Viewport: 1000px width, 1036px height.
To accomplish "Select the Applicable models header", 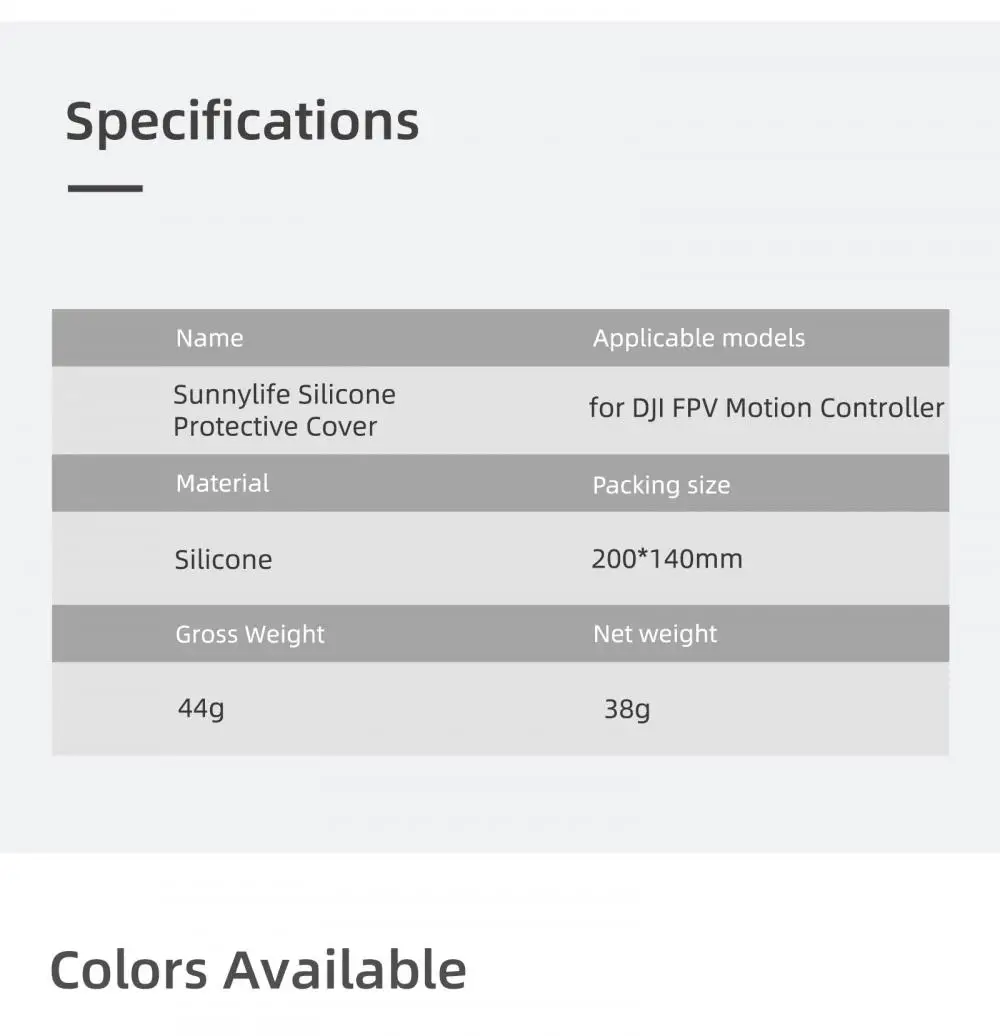I will 698,338.
